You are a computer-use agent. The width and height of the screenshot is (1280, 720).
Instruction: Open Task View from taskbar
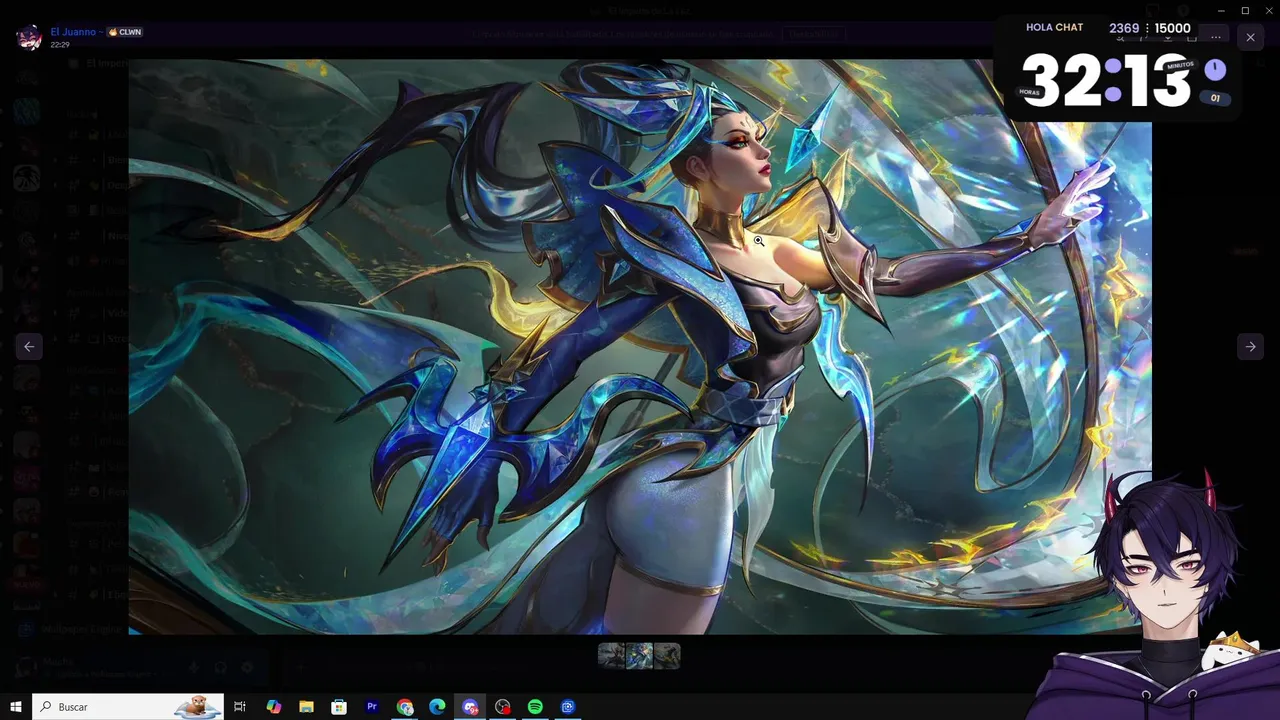pyautogui.click(x=240, y=707)
